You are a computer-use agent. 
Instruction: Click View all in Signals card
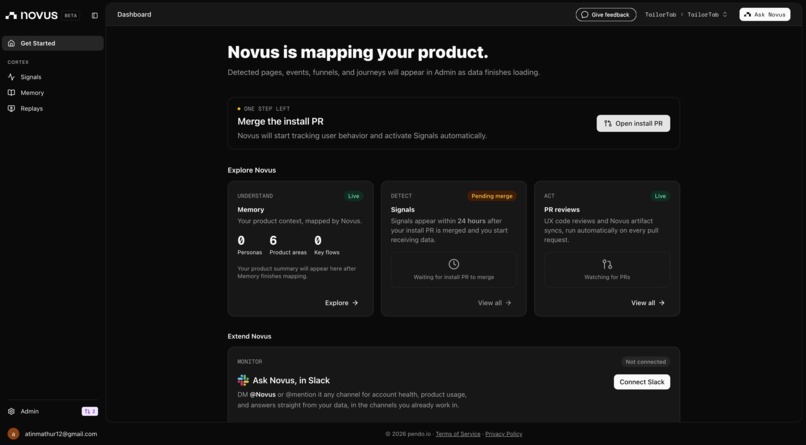pos(494,303)
